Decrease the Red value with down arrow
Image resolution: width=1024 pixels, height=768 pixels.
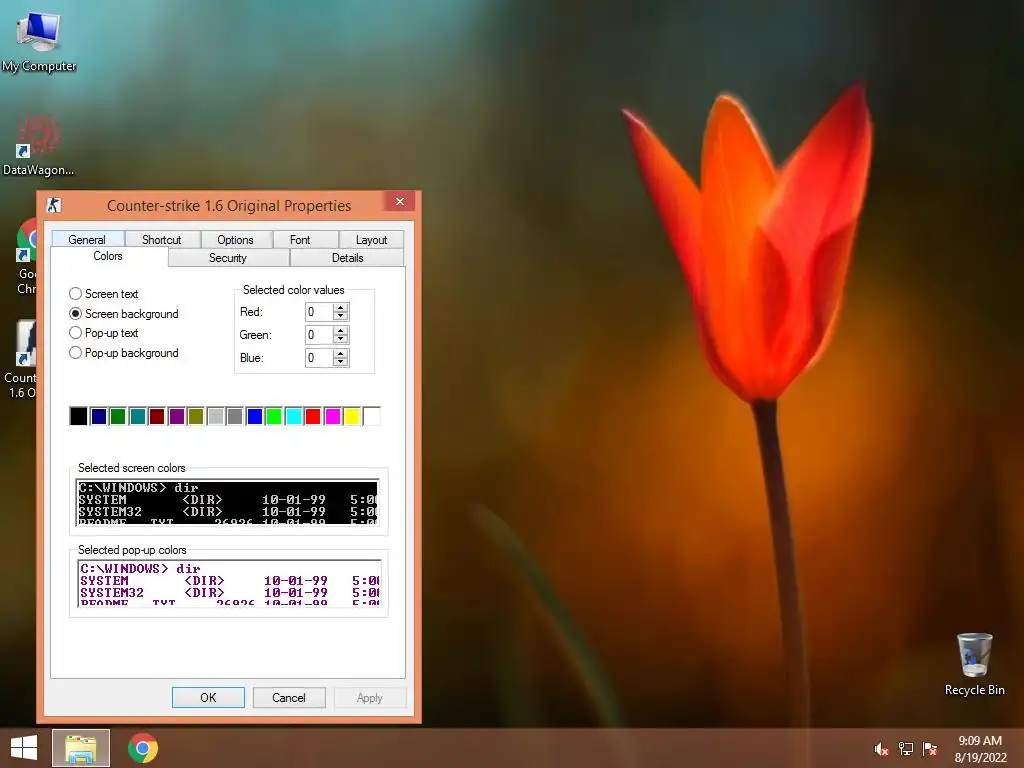coord(340,316)
